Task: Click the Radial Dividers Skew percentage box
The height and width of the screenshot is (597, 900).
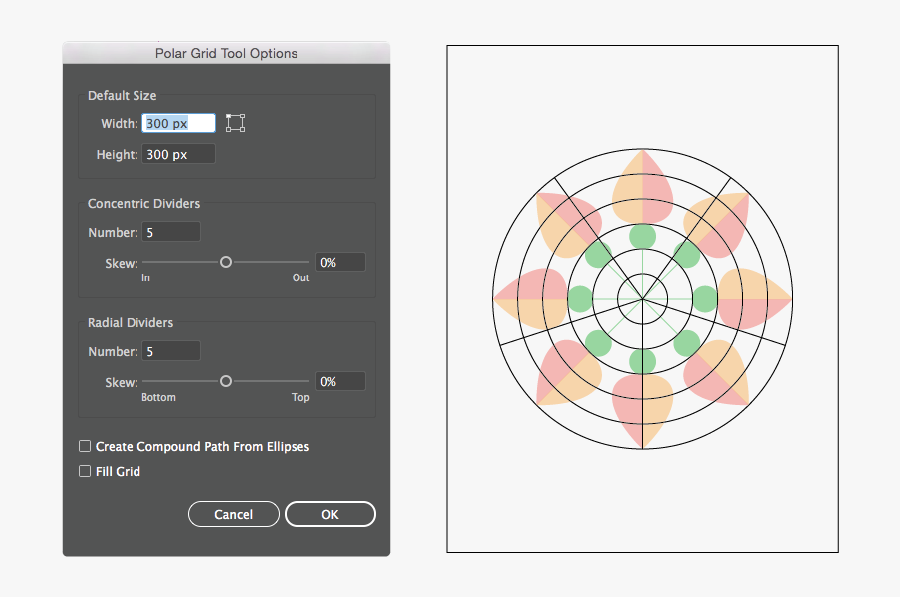Action: (340, 381)
